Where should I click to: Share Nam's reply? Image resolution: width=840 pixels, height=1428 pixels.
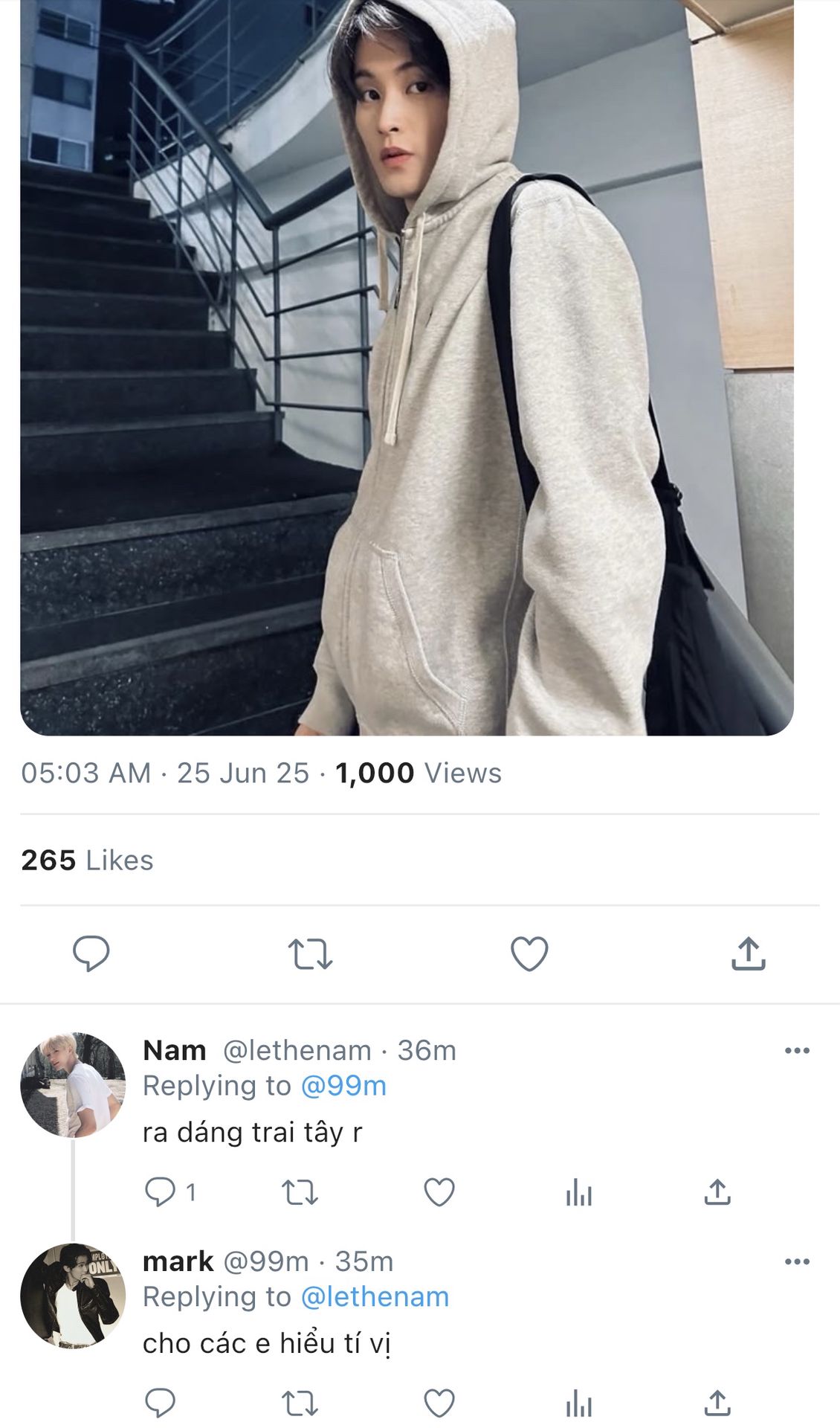pos(717,1192)
